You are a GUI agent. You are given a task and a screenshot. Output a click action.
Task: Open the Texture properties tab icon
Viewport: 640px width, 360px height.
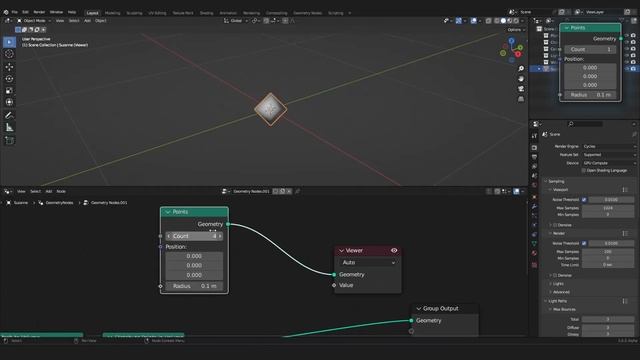534,265
